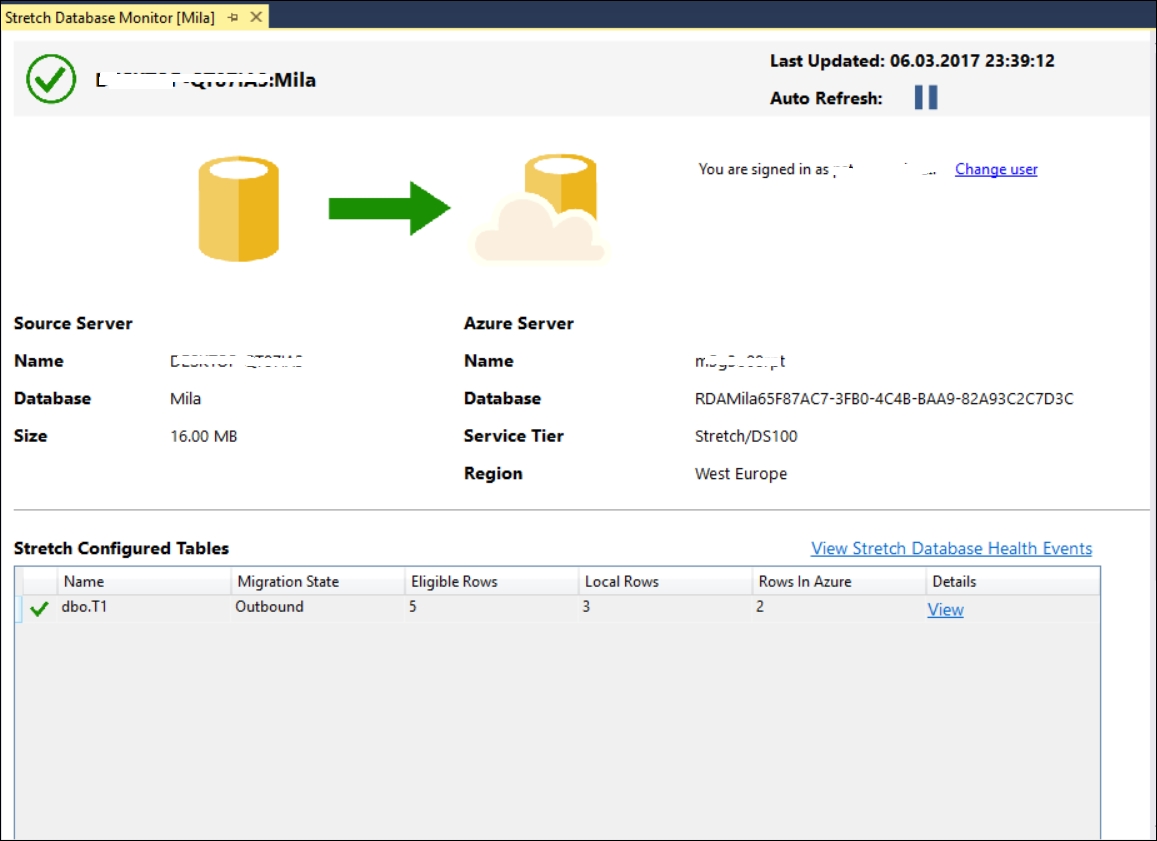Screen dimensions: 1157x841
Task: Click the Last Updated timestamp text
Action: pyautogui.click(x=912, y=61)
